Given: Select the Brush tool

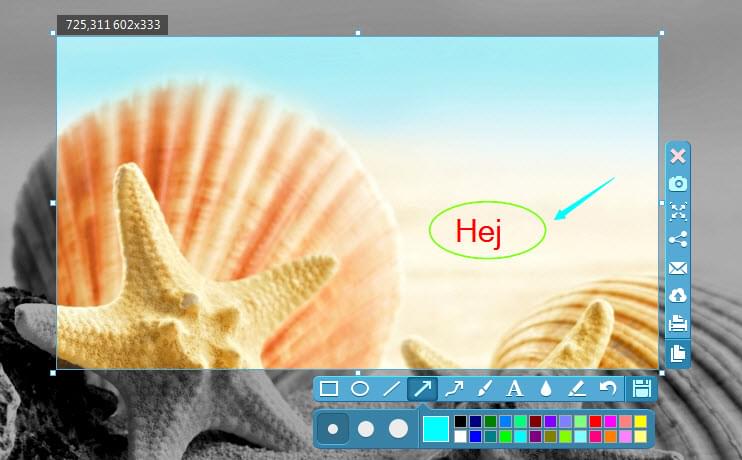Looking at the screenshot, I should (x=484, y=389).
